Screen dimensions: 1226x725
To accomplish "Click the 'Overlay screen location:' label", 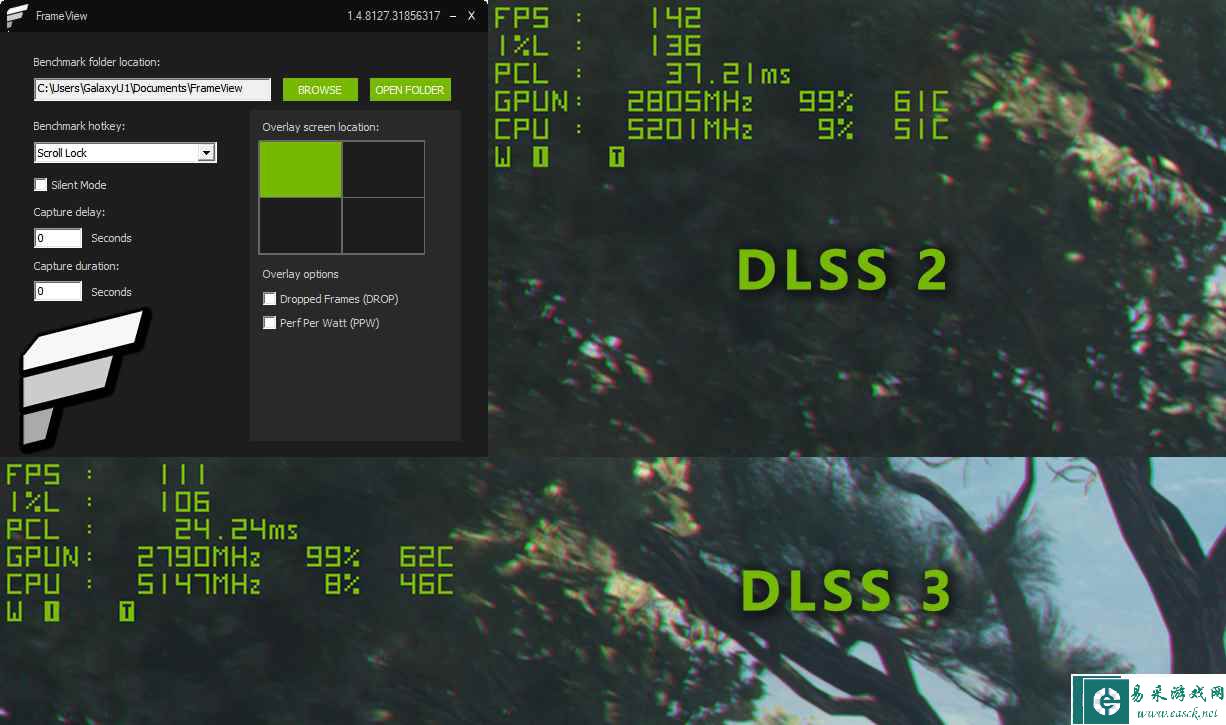I will [321, 127].
